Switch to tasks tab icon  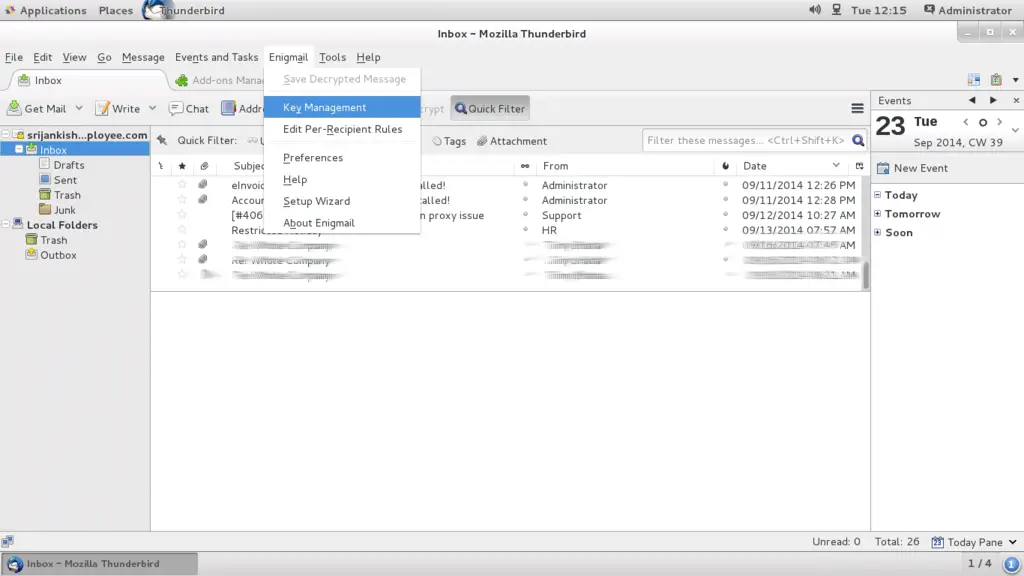tap(996, 80)
